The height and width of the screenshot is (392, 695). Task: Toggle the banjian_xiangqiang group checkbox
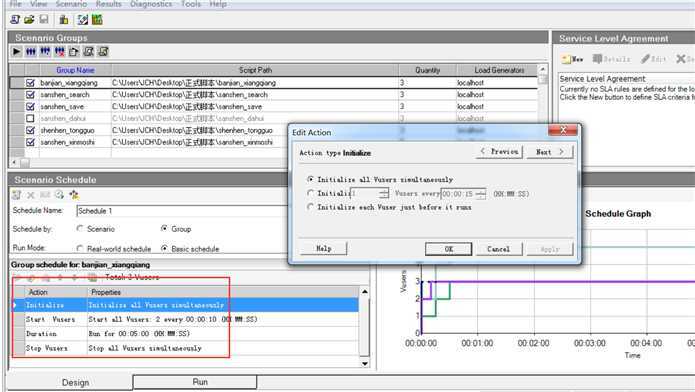(30, 83)
